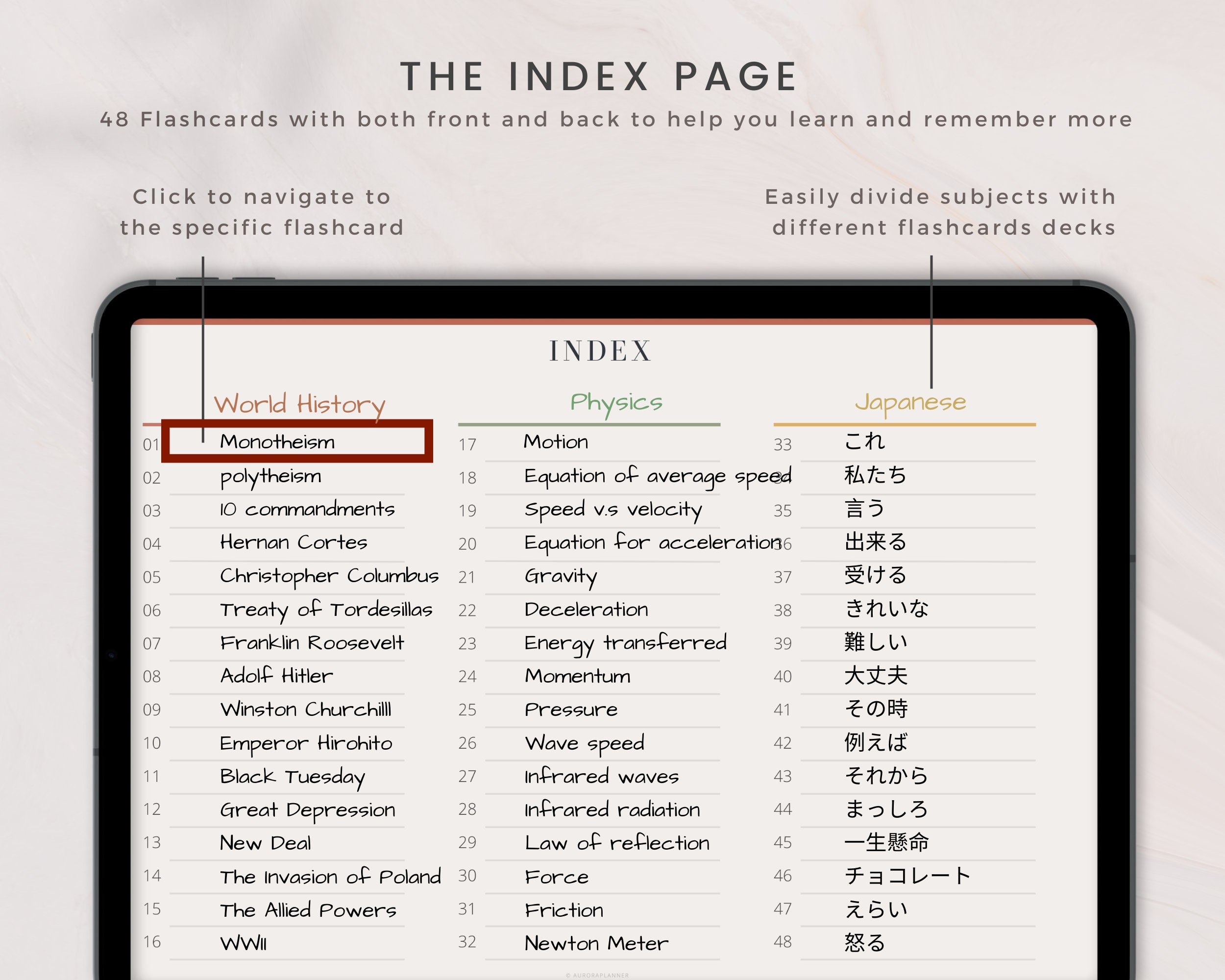Open the Motion physics flashcard
The width and height of the screenshot is (1225, 980).
pos(556,441)
